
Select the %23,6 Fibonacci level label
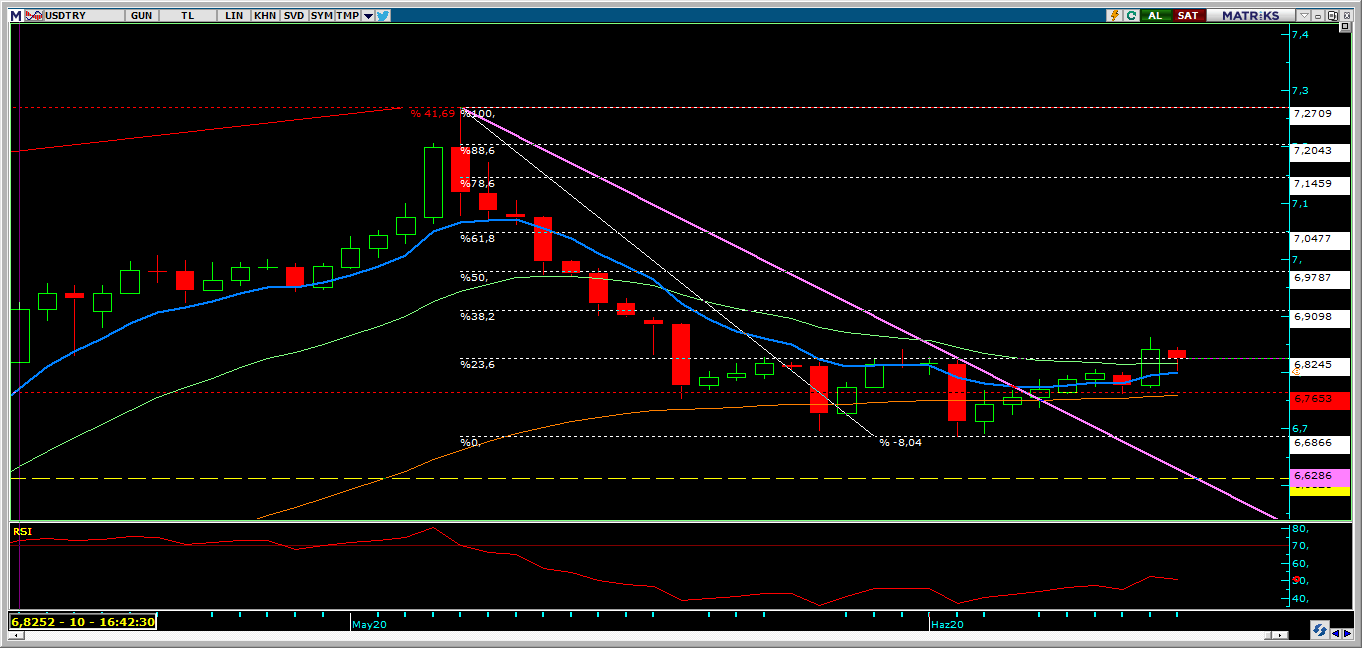click(477, 364)
